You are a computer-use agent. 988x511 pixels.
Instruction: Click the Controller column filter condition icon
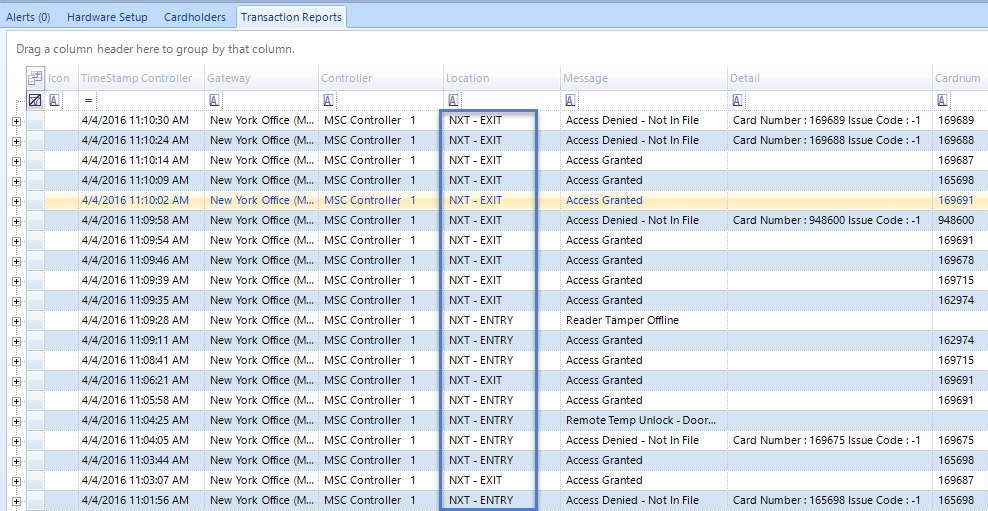click(x=328, y=100)
